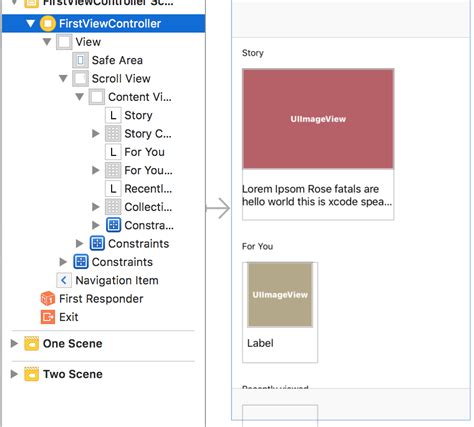Click the Story heading label on canvas
Viewport: 474px width, 427px height.
point(253,53)
